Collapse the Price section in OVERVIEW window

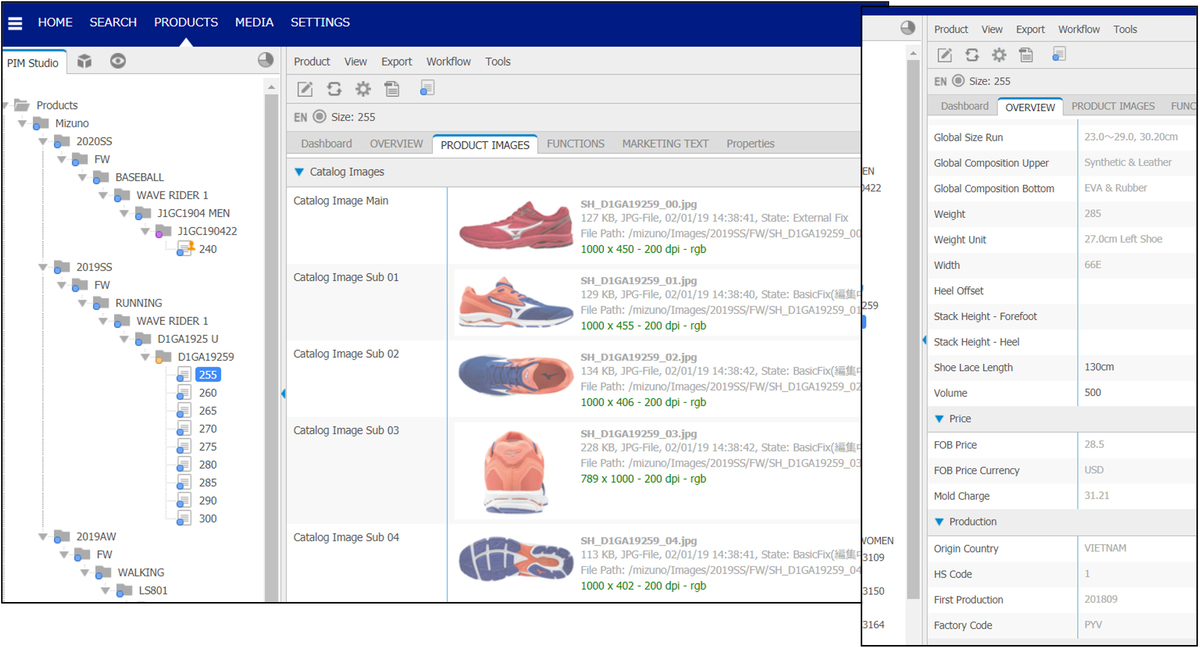939,419
